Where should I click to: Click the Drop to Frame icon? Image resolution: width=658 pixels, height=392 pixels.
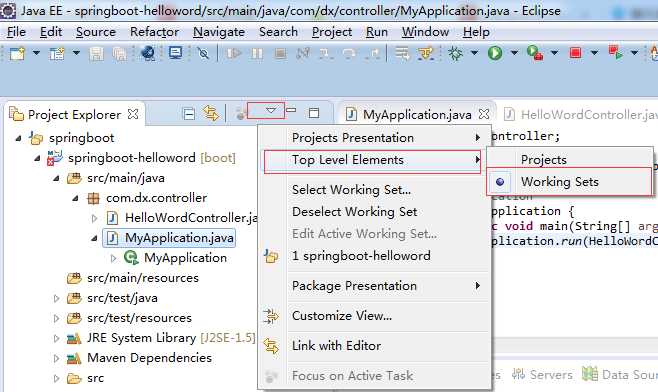pos(402,53)
